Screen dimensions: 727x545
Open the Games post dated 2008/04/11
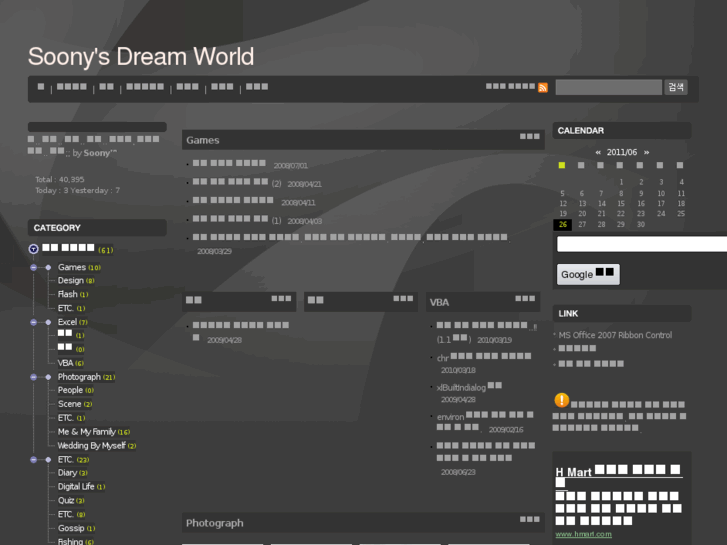point(233,200)
